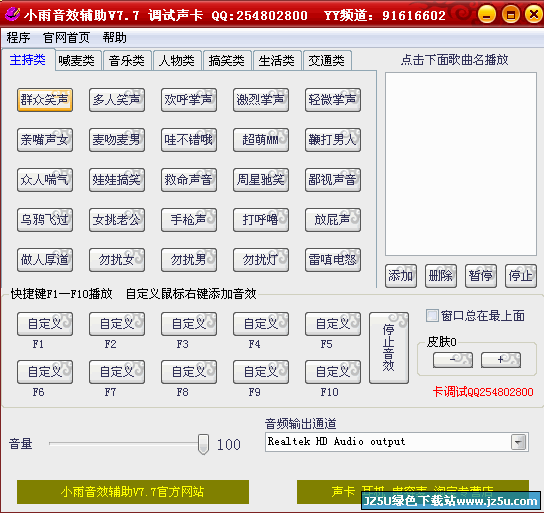Screen dimensions: 544x513
Task: Switch to the 主持类 tab
Action: click(28, 60)
